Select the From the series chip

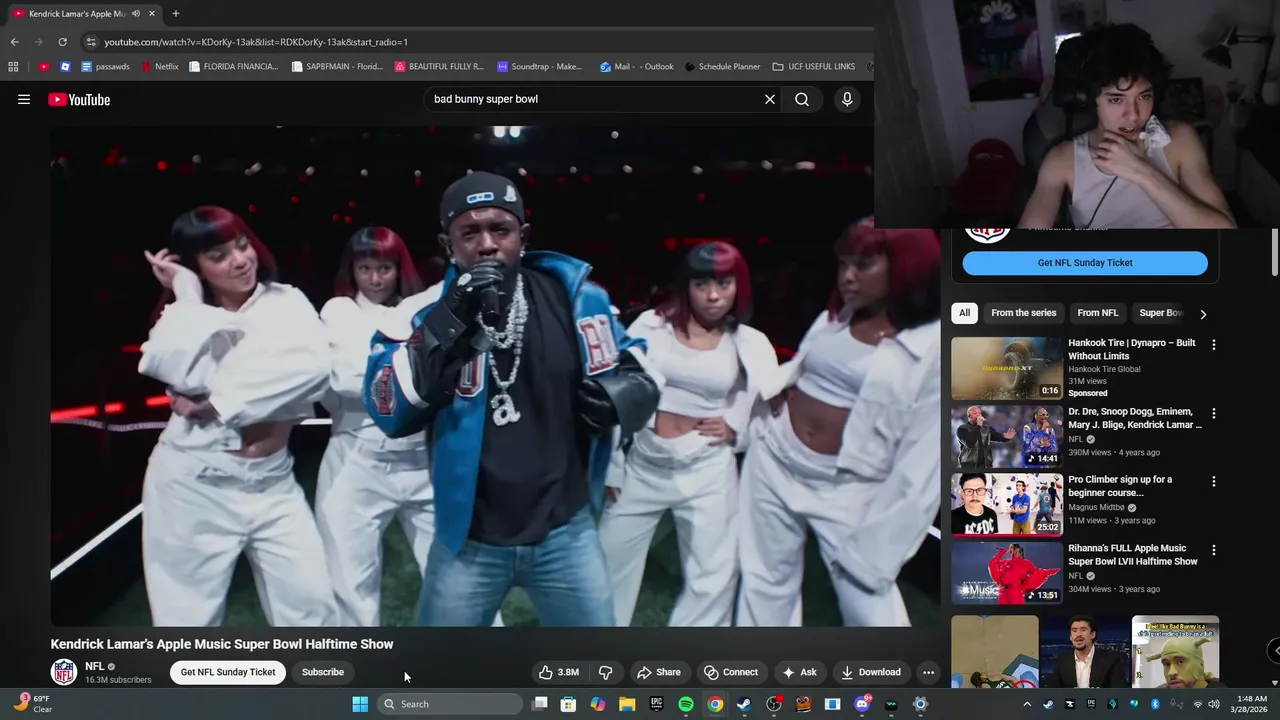tap(1024, 313)
